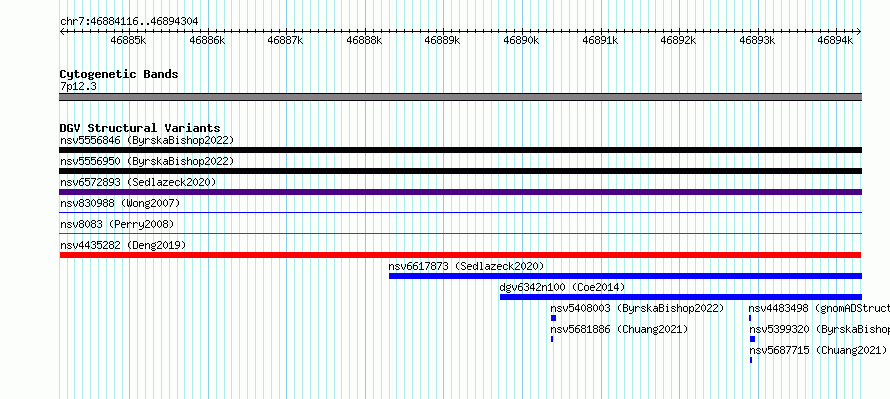Click the purple bar of nsv6572893

point(460,192)
